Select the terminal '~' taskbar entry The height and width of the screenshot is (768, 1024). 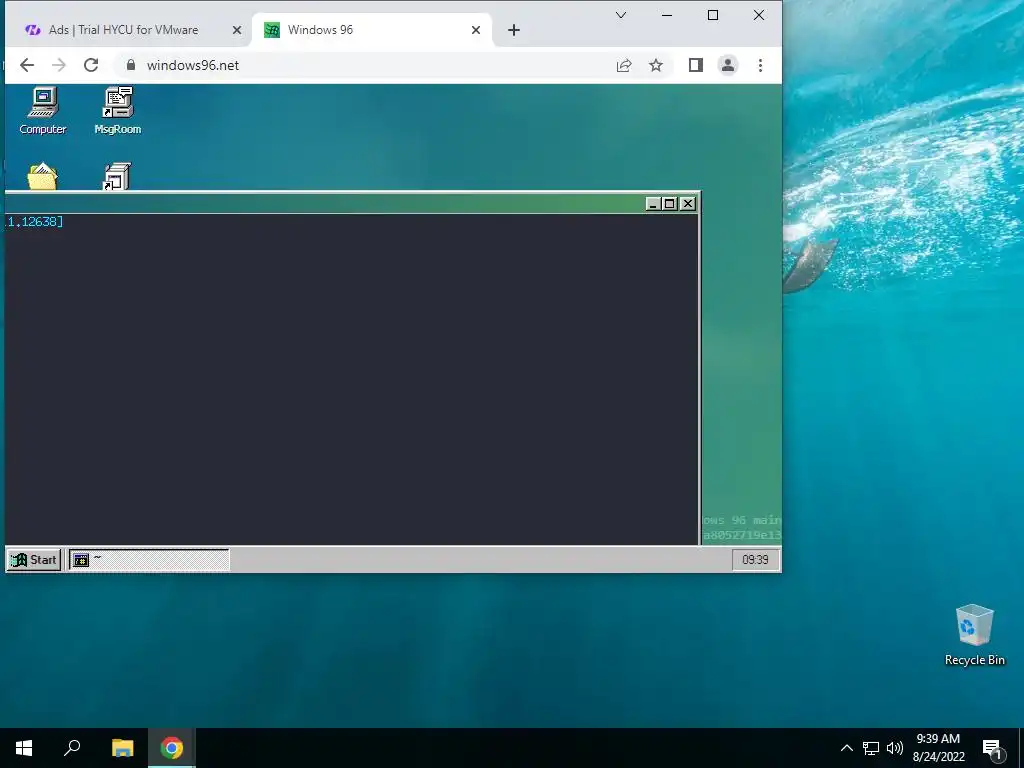coord(149,560)
